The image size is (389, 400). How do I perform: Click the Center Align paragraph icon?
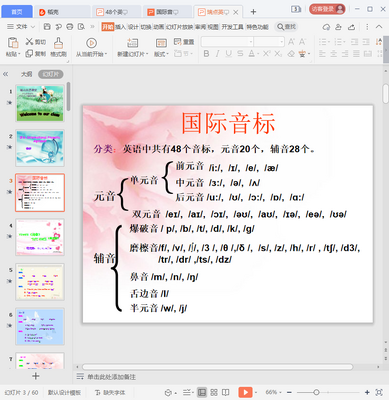tap(334, 53)
